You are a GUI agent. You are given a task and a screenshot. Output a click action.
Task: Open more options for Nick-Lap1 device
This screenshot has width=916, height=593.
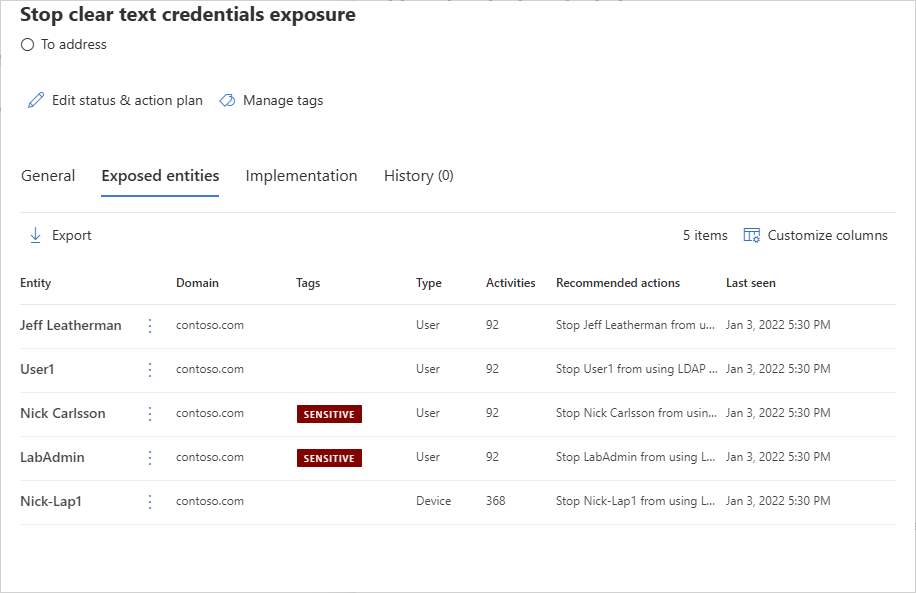pyautogui.click(x=150, y=502)
